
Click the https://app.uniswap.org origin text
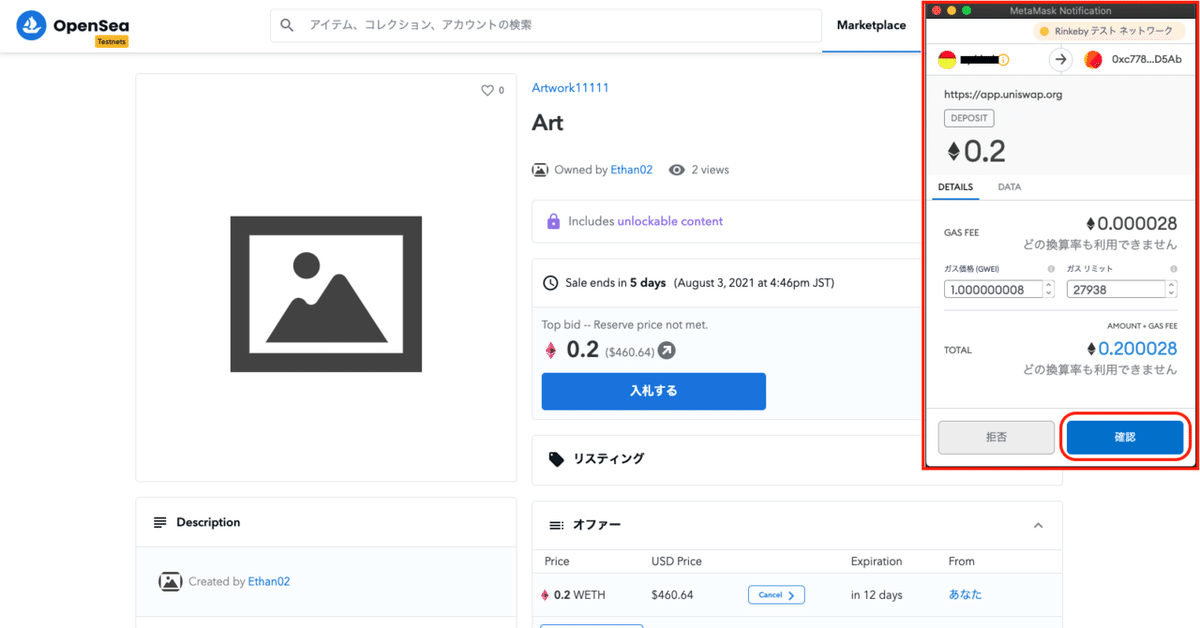(1003, 95)
